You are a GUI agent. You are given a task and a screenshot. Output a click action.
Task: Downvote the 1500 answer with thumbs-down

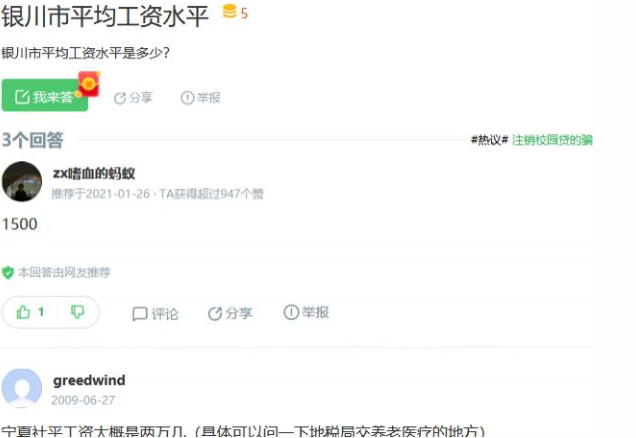click(77, 312)
